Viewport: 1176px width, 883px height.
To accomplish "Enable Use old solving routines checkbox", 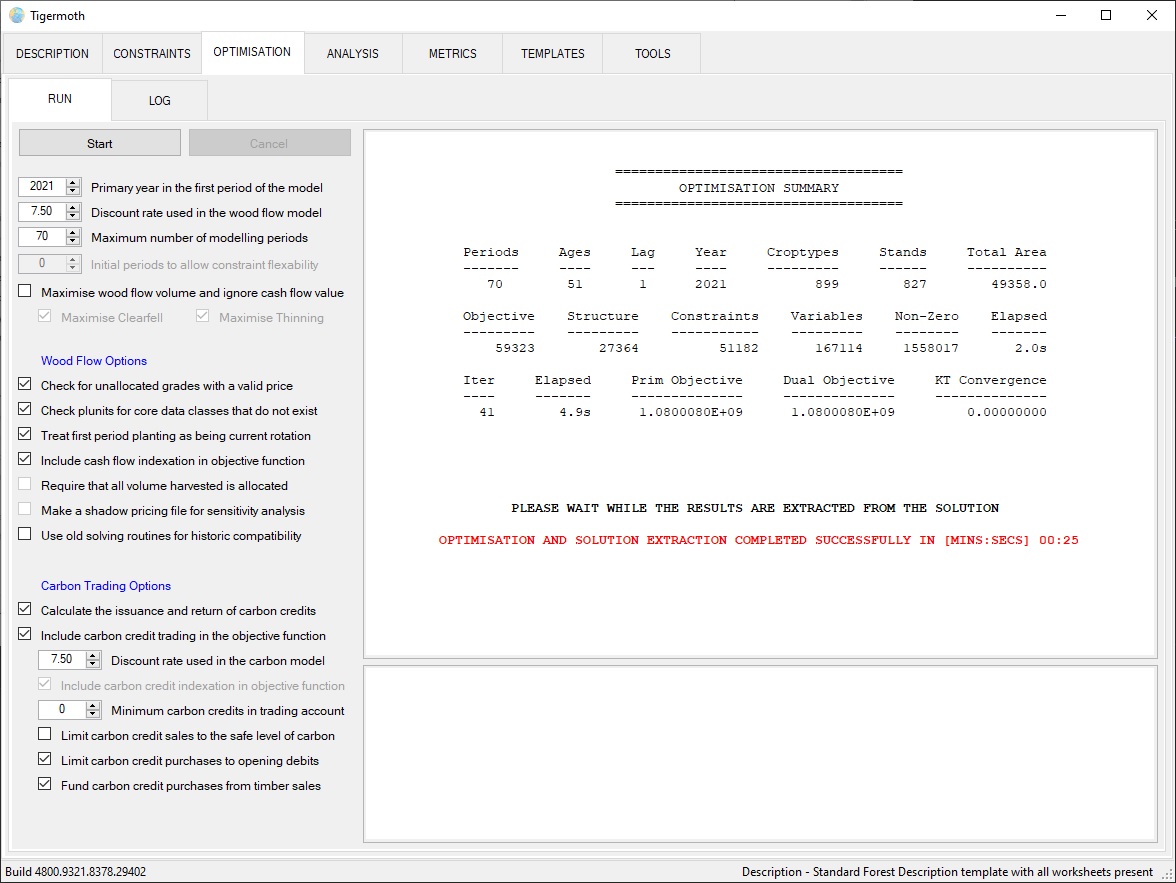I will tap(25, 534).
